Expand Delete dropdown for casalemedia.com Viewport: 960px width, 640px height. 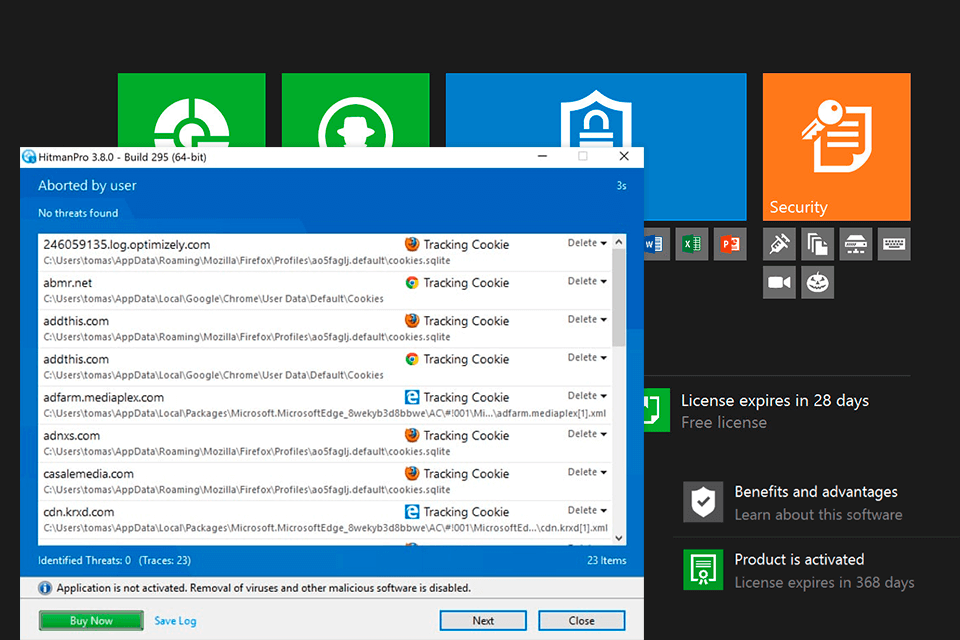tap(587, 472)
